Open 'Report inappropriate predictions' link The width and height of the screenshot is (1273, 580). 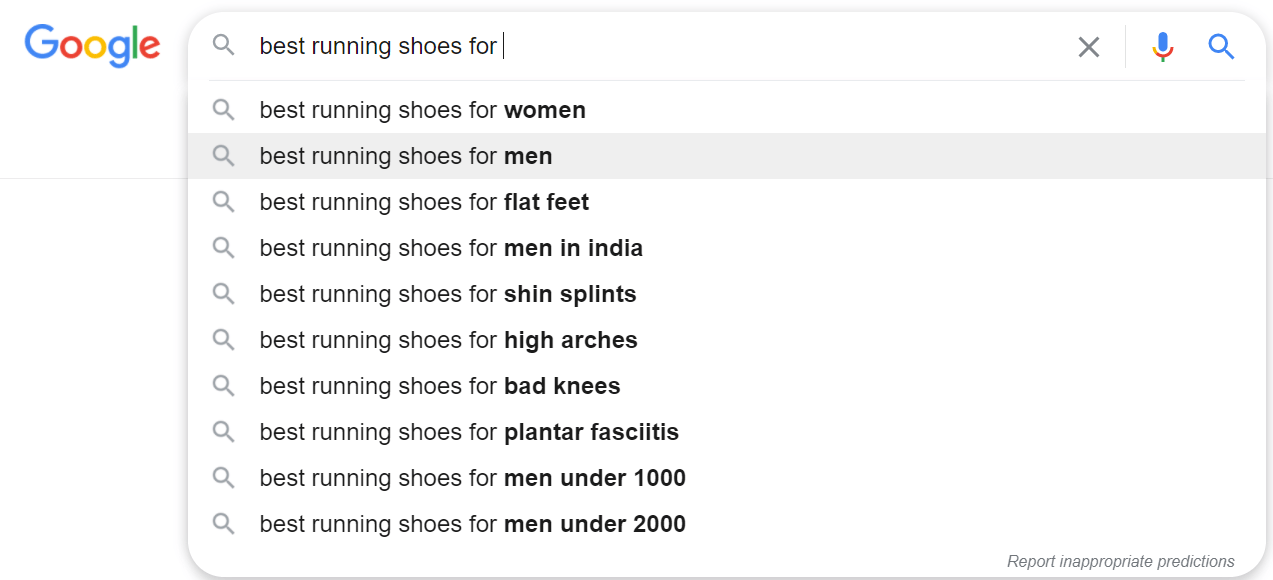[1121, 561]
